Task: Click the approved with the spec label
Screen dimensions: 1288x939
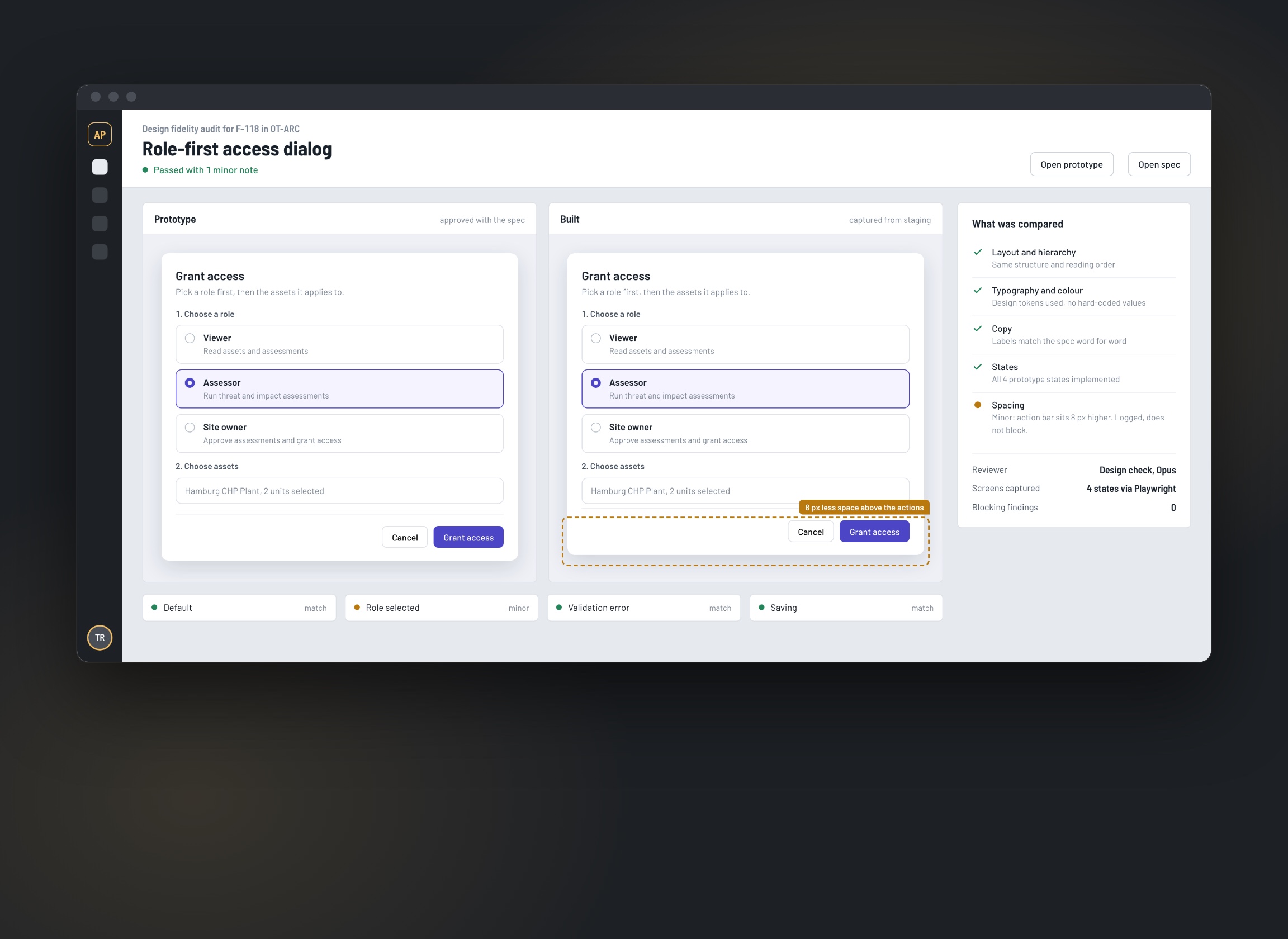Action: (x=482, y=220)
